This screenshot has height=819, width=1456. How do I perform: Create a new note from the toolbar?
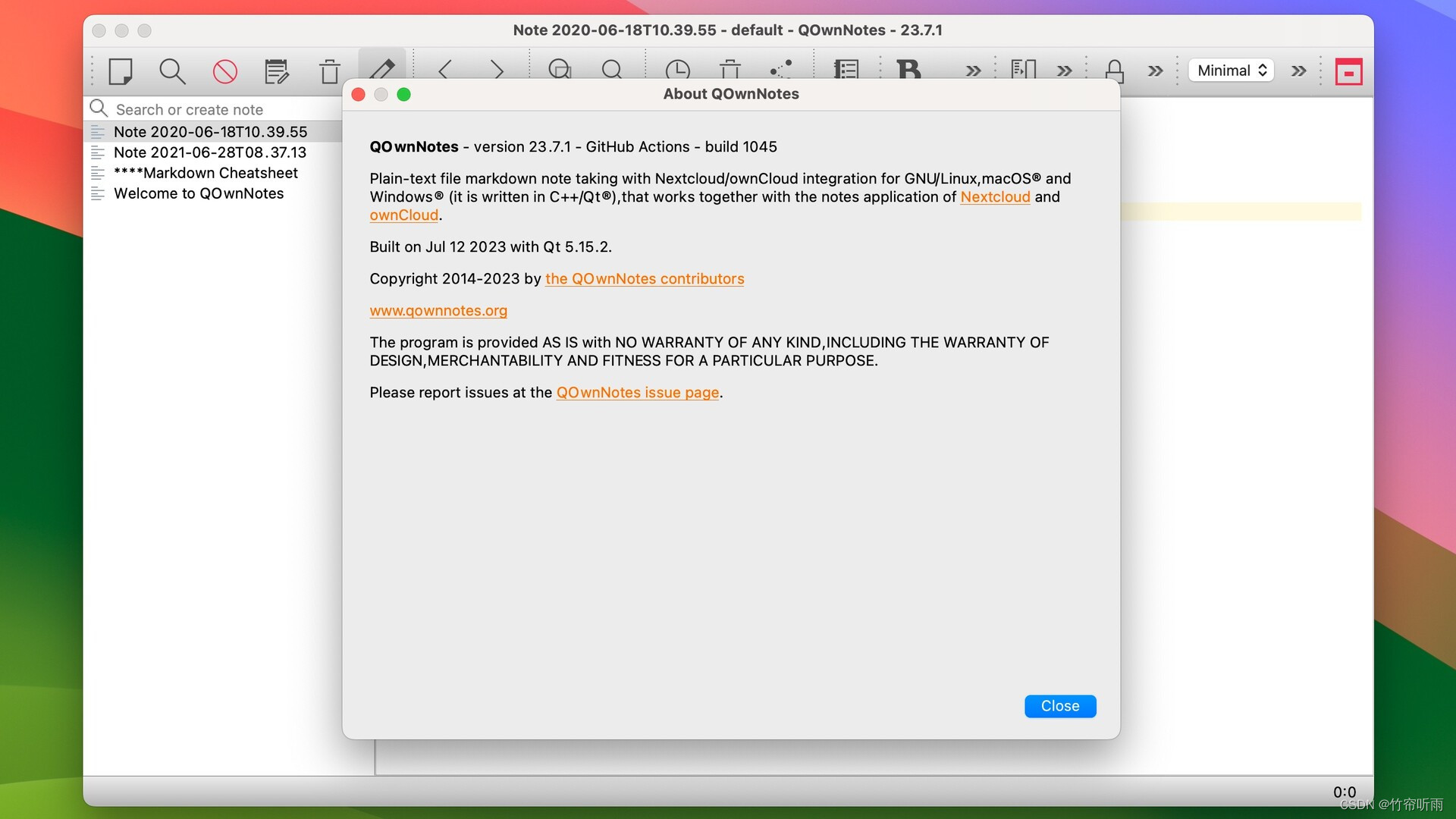coord(121,71)
